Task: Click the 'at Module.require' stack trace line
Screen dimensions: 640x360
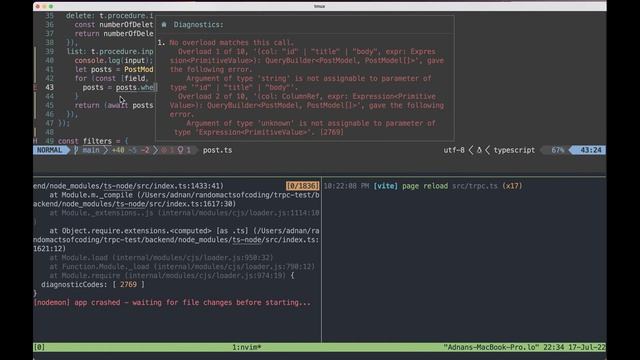Action: click(x=171, y=276)
